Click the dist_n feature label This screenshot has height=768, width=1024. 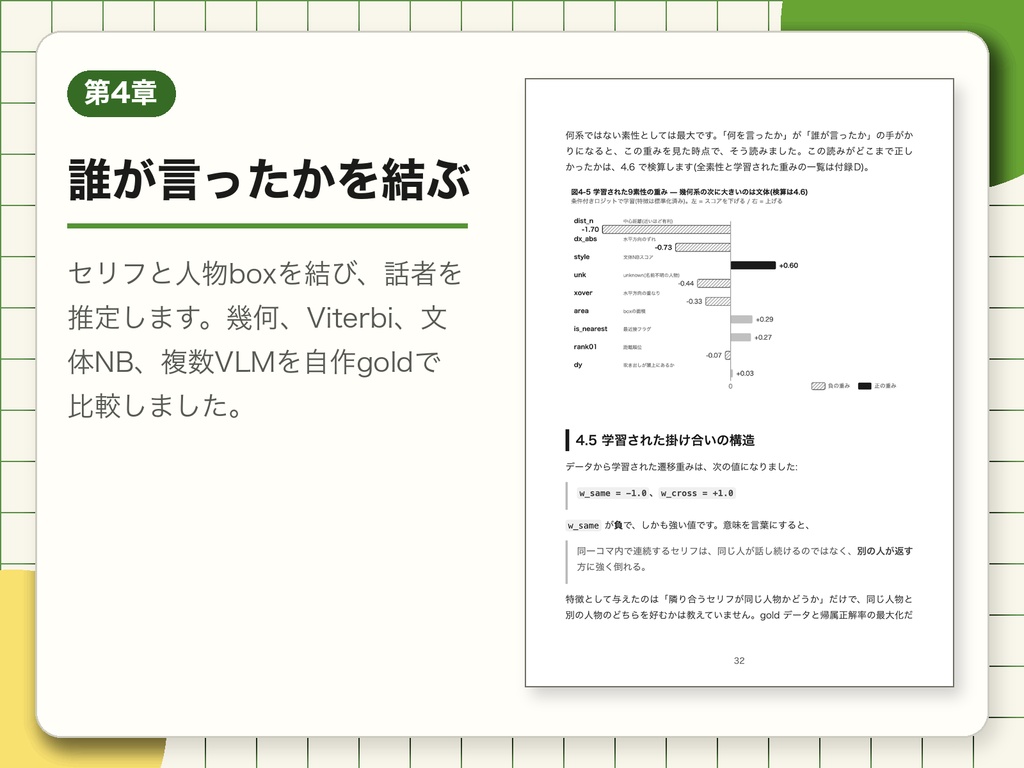pyautogui.click(x=583, y=221)
